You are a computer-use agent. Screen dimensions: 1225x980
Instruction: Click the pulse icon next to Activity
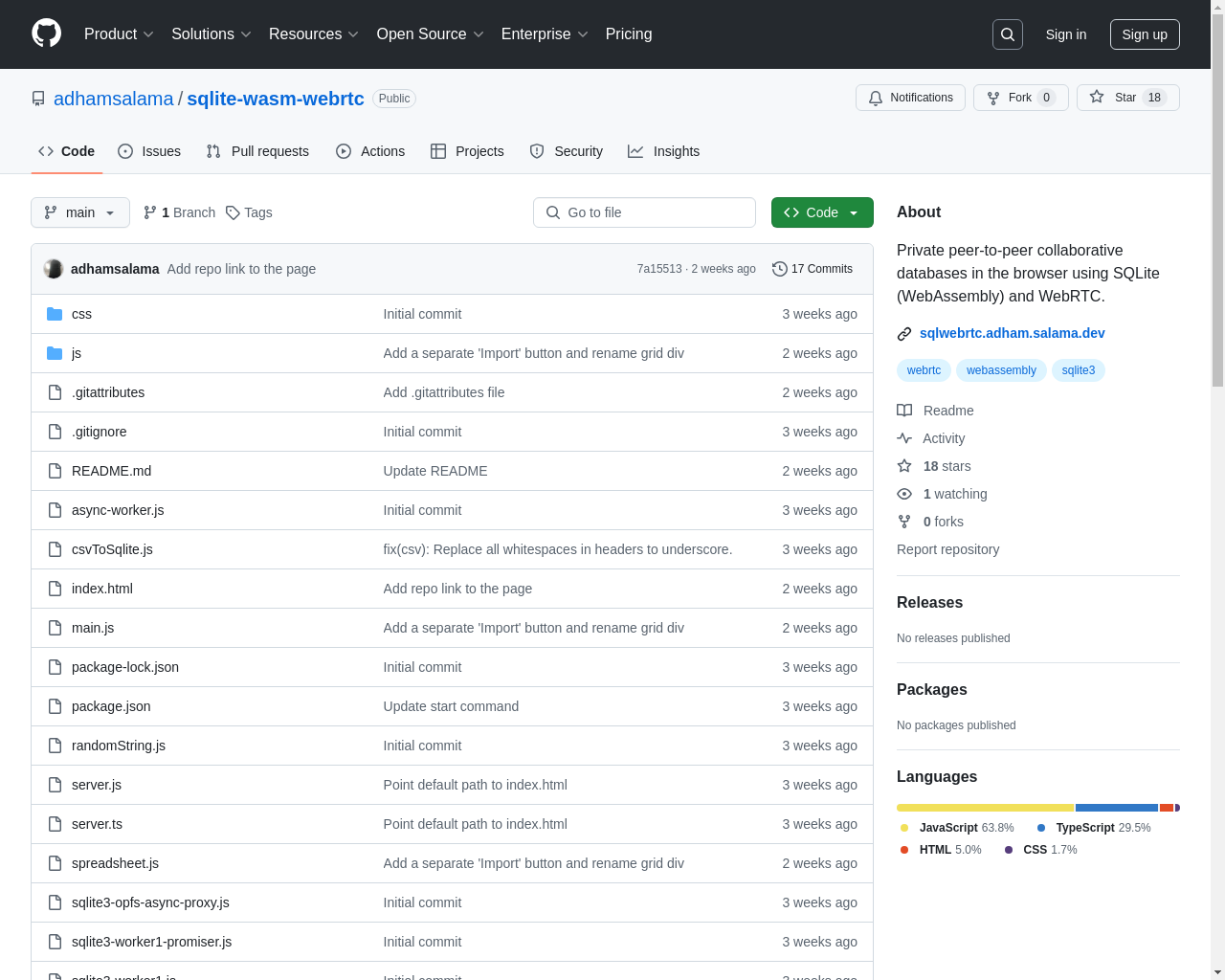pyautogui.click(x=904, y=438)
